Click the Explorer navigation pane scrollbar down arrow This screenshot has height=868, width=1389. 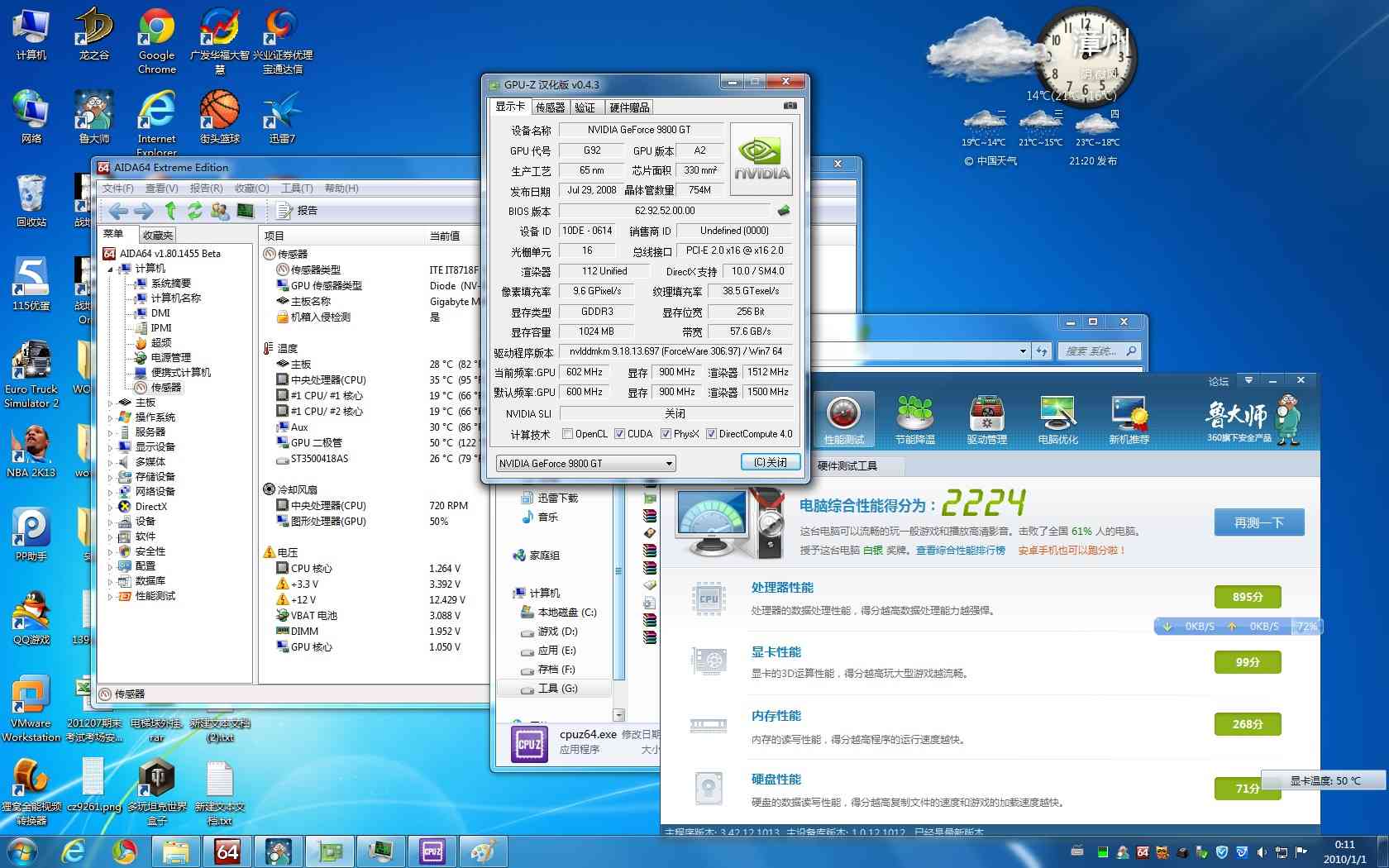click(618, 715)
